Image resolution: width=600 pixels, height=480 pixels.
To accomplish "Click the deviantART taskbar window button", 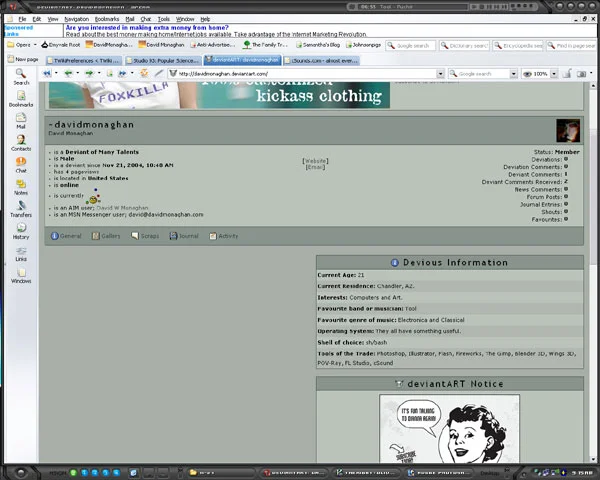I will point(295,472).
